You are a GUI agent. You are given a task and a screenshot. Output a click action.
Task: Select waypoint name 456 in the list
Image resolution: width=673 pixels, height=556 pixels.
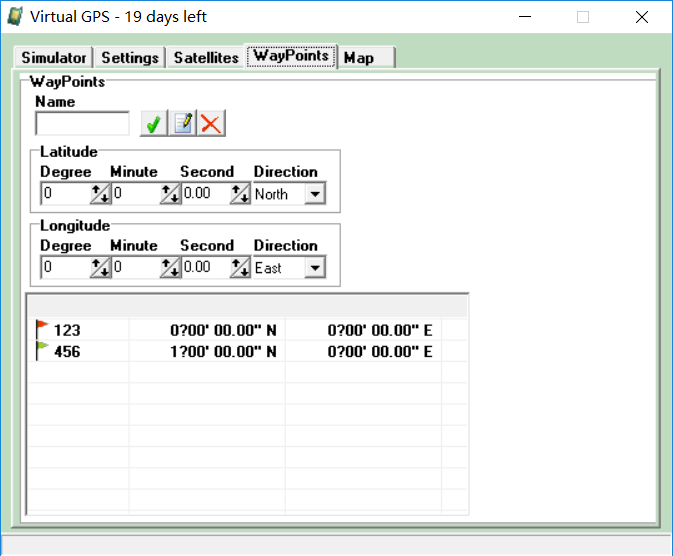click(x=67, y=352)
